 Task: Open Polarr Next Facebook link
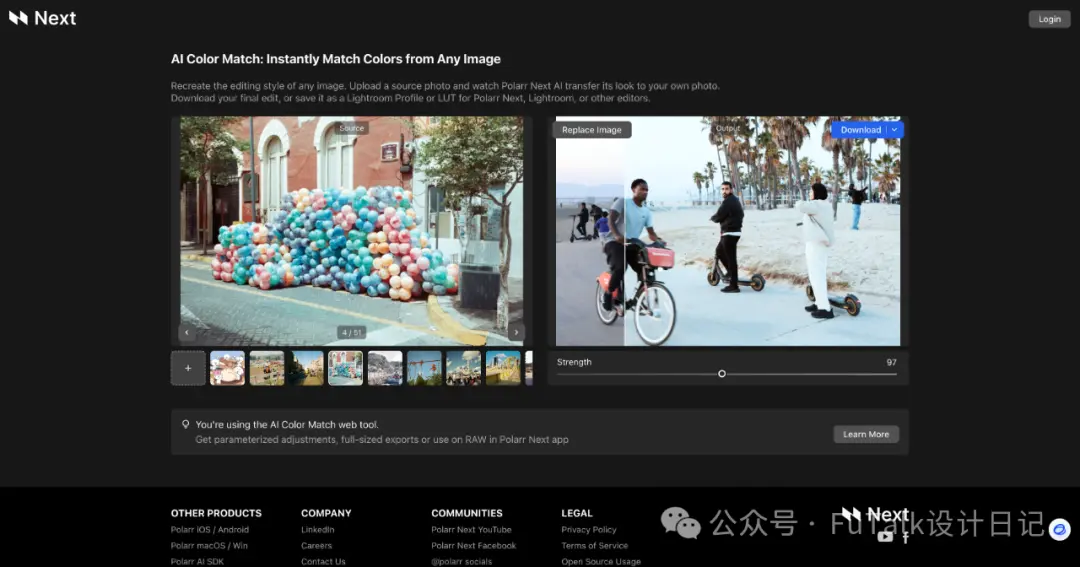[x=473, y=546]
